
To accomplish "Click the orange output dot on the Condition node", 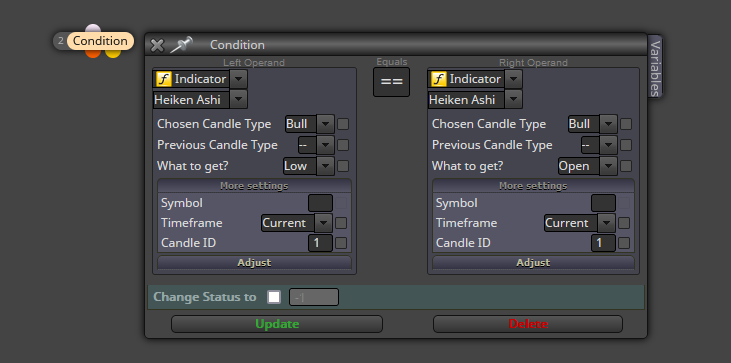I will click(93, 53).
